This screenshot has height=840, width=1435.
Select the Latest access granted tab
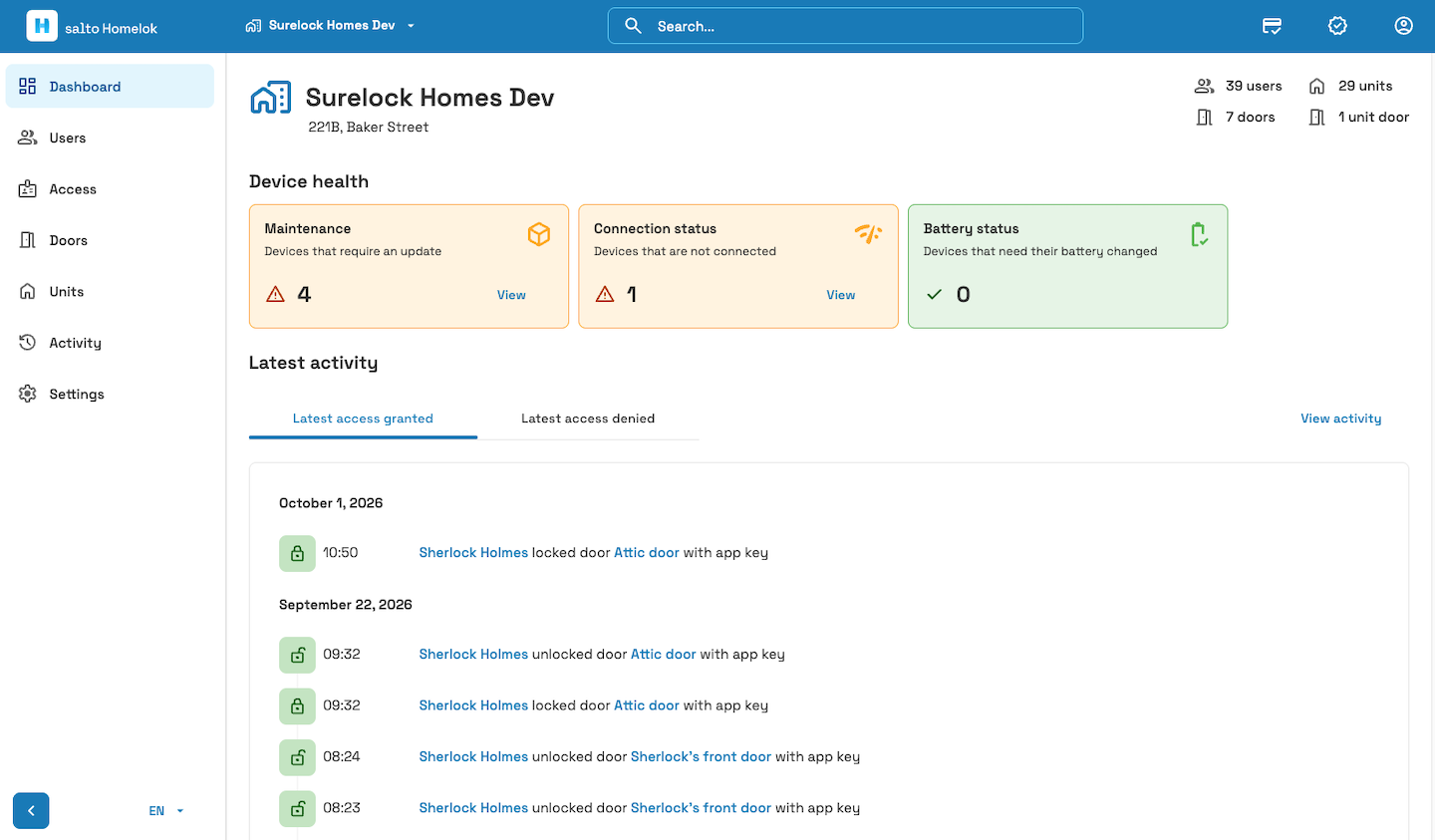point(363,419)
